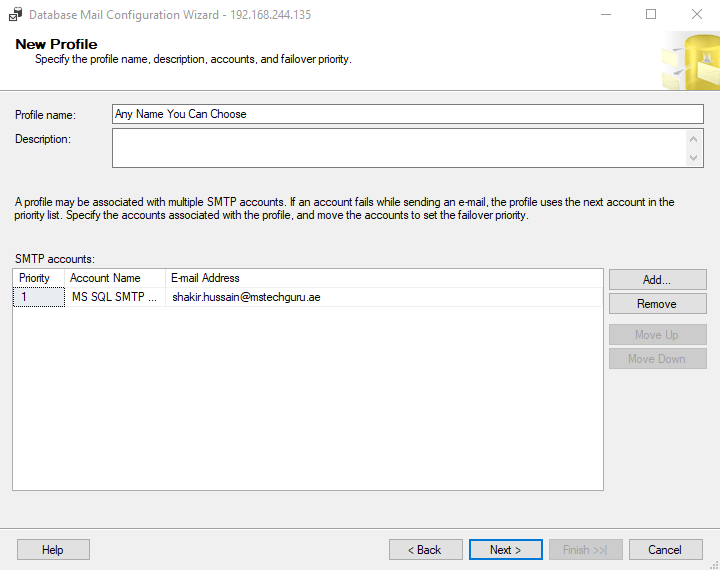720x570 pixels.
Task: Focus the Profile name text field
Action: click(x=408, y=114)
